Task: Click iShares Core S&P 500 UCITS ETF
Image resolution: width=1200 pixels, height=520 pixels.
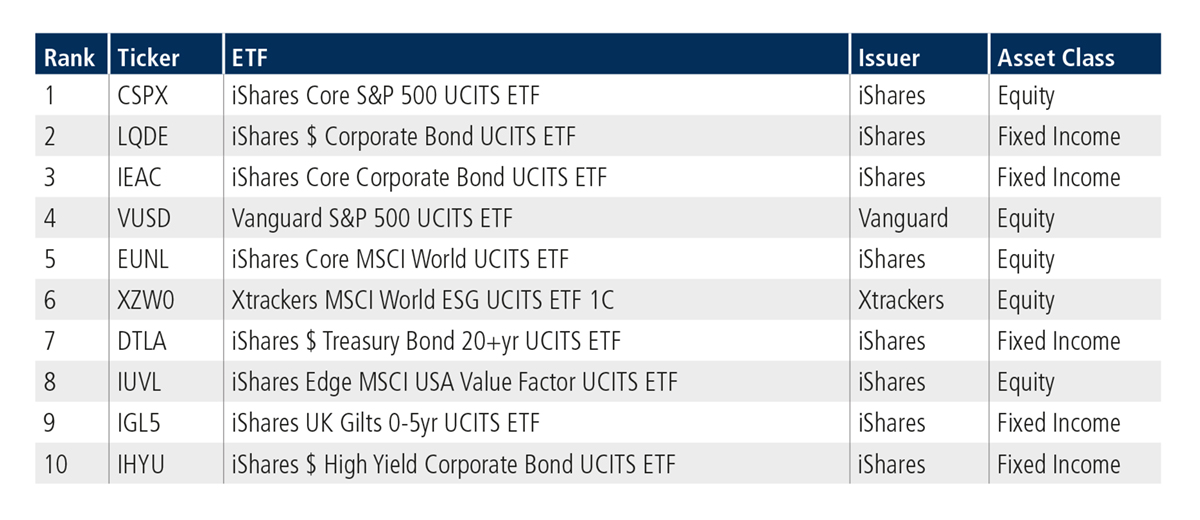Action: click(x=391, y=96)
